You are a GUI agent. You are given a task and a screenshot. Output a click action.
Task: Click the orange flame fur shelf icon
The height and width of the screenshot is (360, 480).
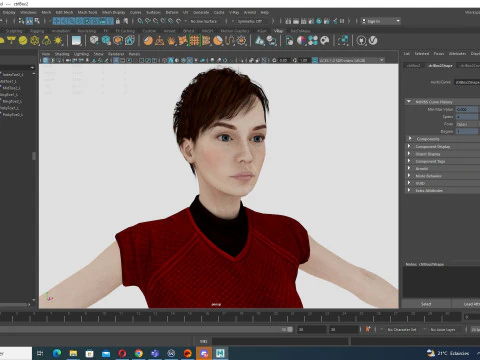(171, 41)
